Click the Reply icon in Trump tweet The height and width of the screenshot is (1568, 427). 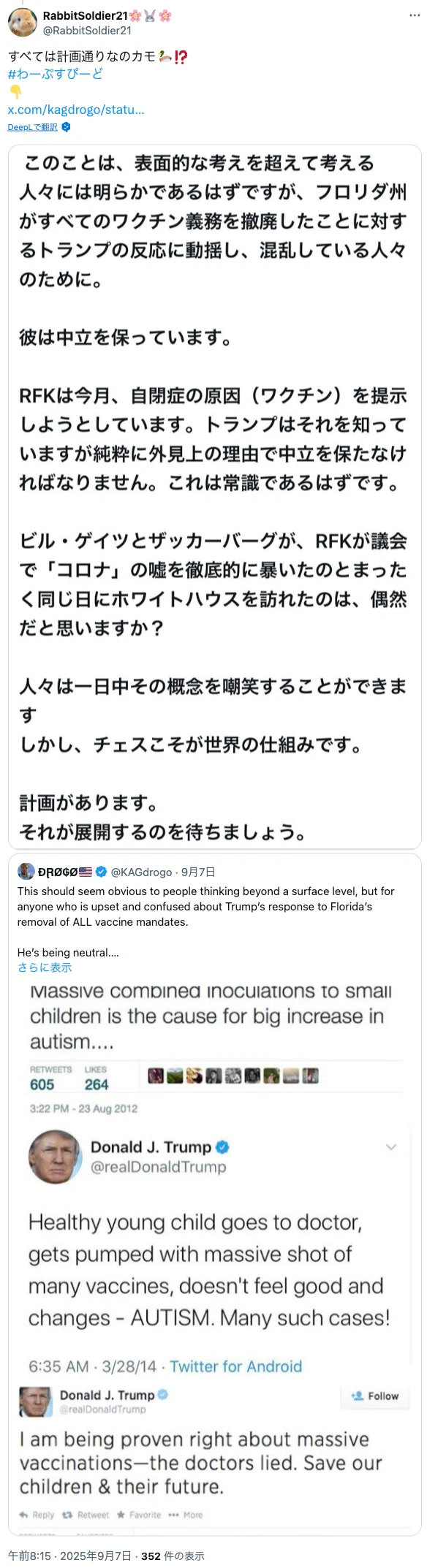[x=23, y=1515]
